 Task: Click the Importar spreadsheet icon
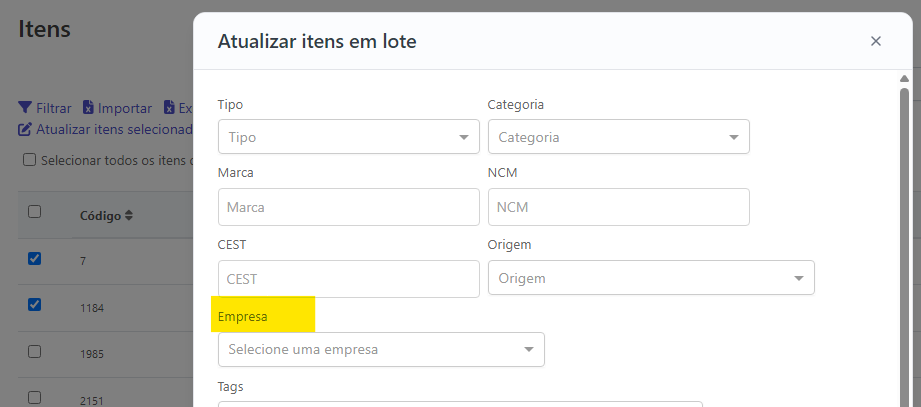tap(88, 108)
